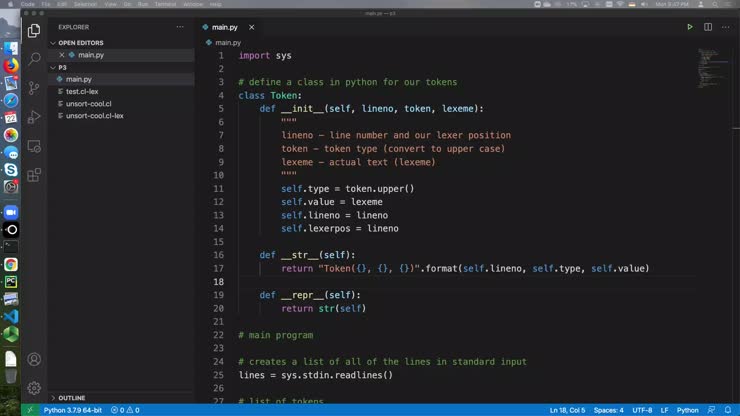740x416 pixels.
Task: Close the main.py editor tab
Action: [x=252, y=27]
